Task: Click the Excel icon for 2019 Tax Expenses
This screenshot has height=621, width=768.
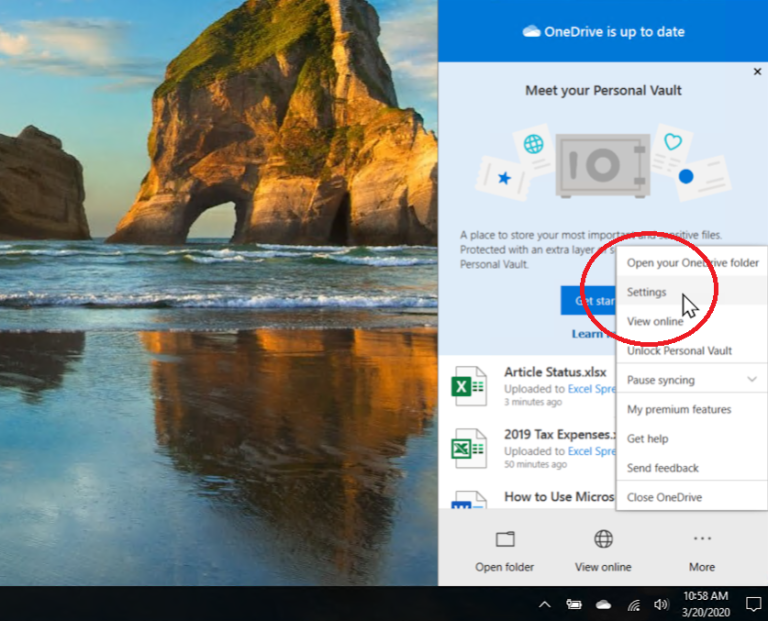Action: [x=469, y=448]
